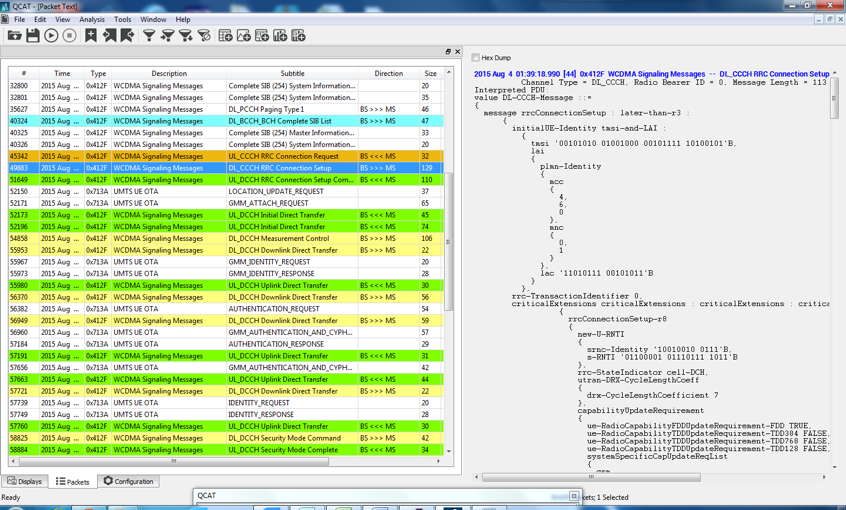
Task: Click packet text pane scroll down arrow
Action: (835, 467)
